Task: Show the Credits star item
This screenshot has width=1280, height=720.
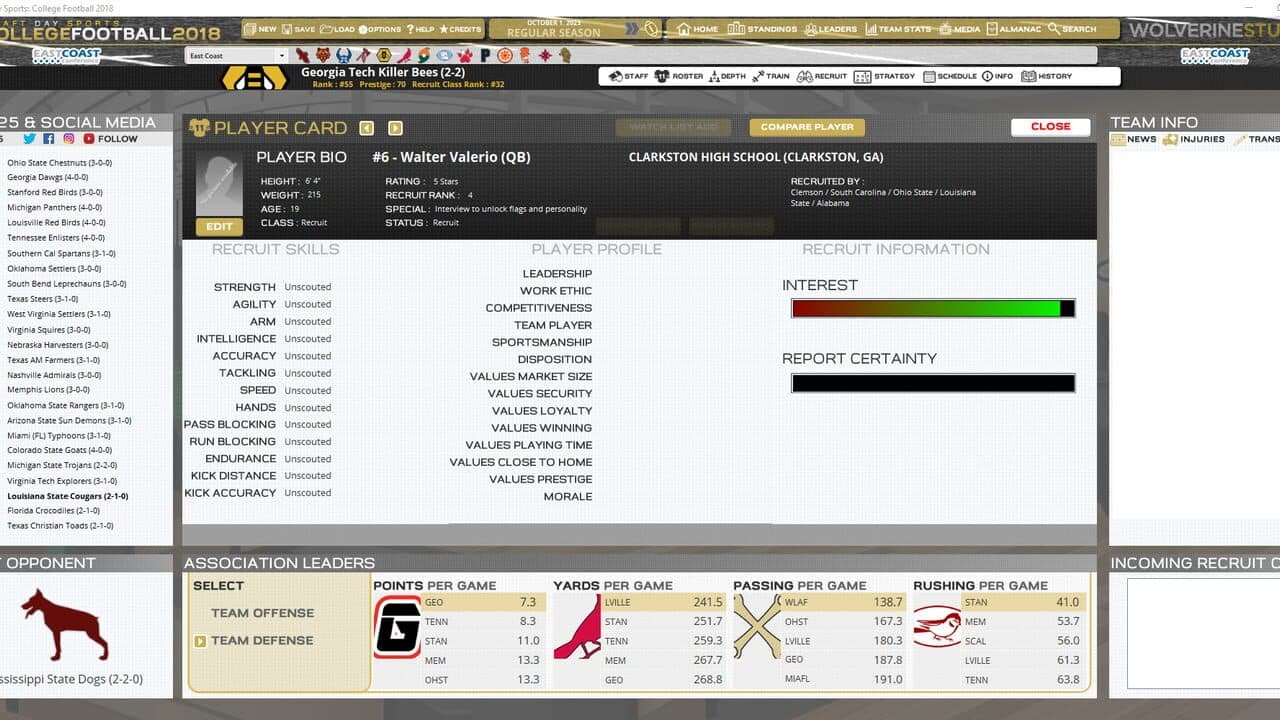Action: 459,29
